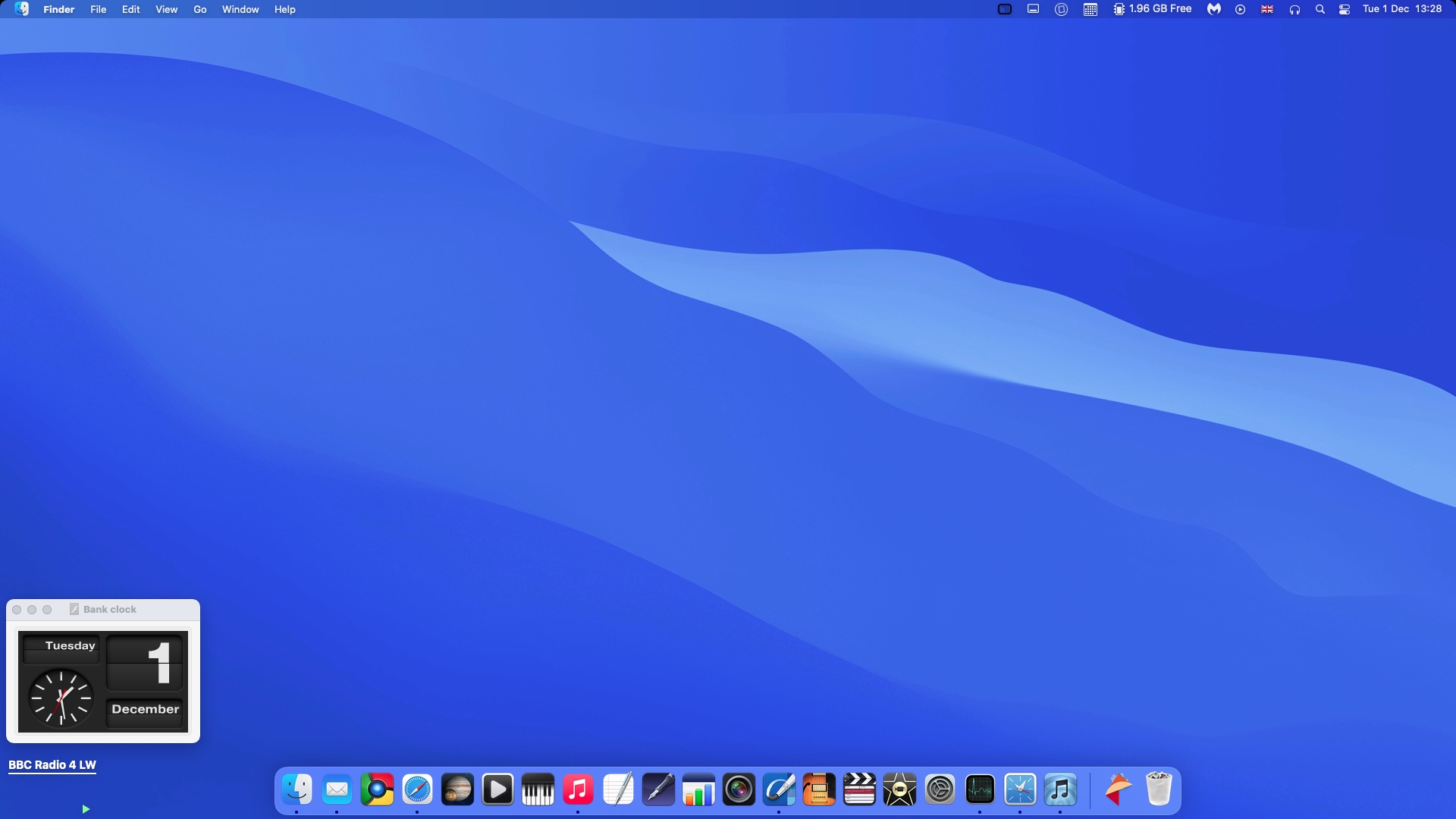This screenshot has width=1456, height=819.
Task: Open Malwarebytes menu bar icon
Action: pyautogui.click(x=1214, y=9)
